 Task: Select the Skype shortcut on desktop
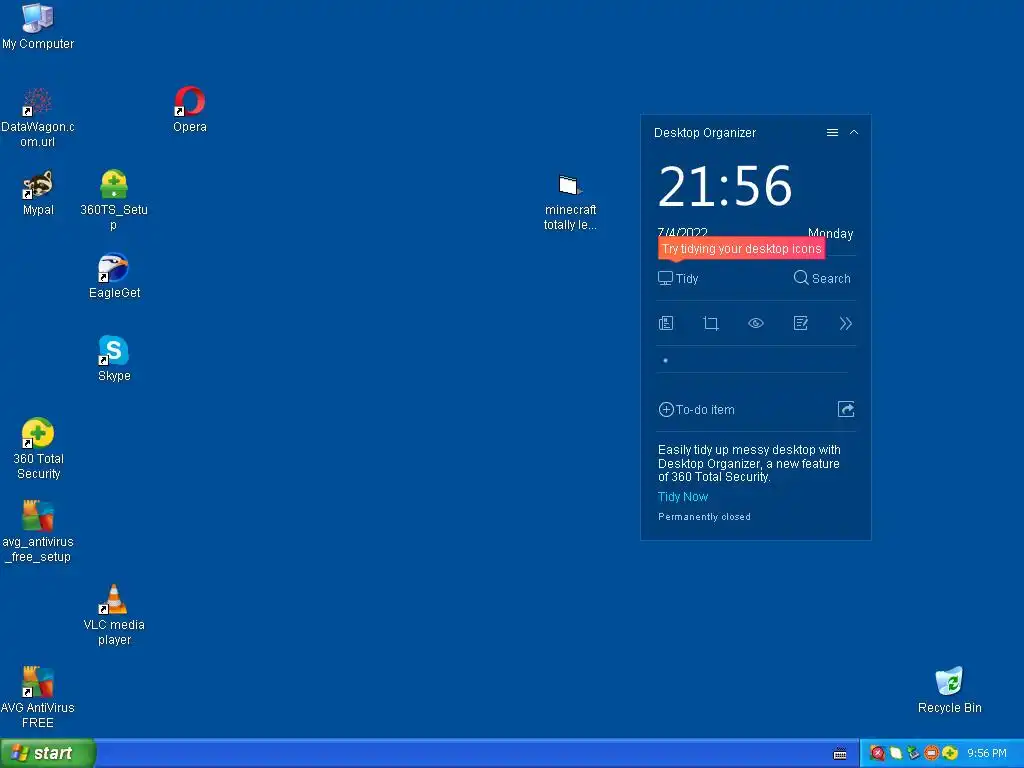coord(114,359)
